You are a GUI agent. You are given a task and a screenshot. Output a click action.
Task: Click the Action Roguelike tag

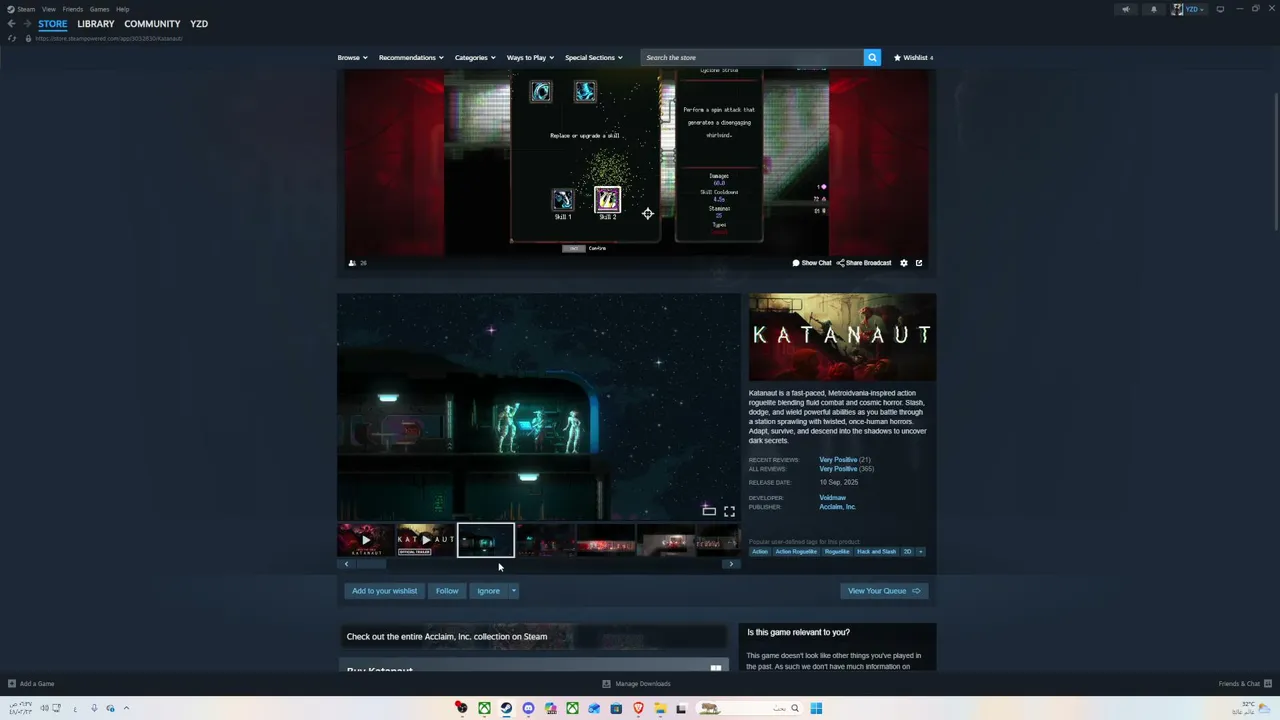(x=796, y=552)
